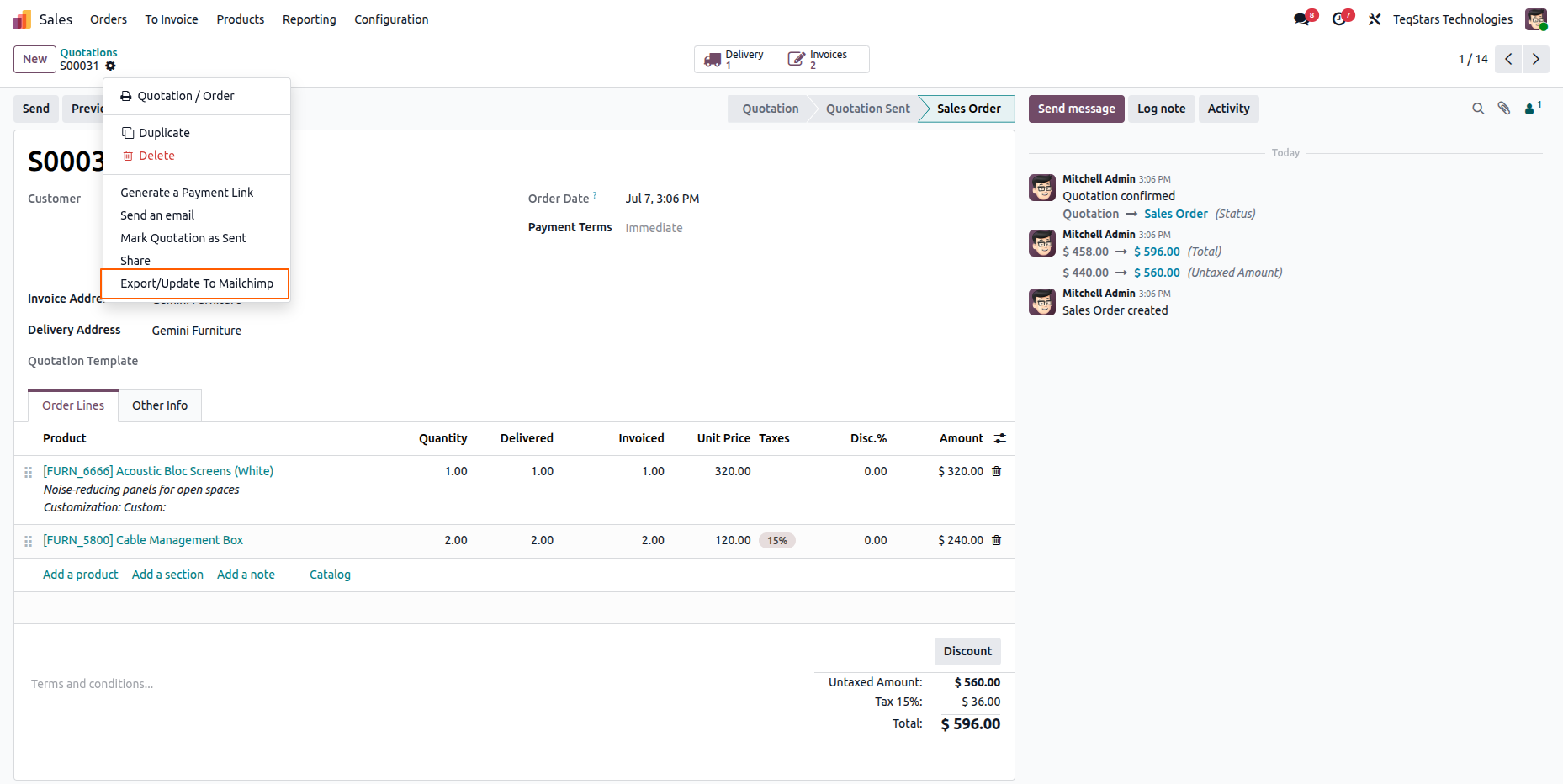Image resolution: width=1563 pixels, height=784 pixels.
Task: Open the column settings icon next to Amount
Action: coord(1000,438)
